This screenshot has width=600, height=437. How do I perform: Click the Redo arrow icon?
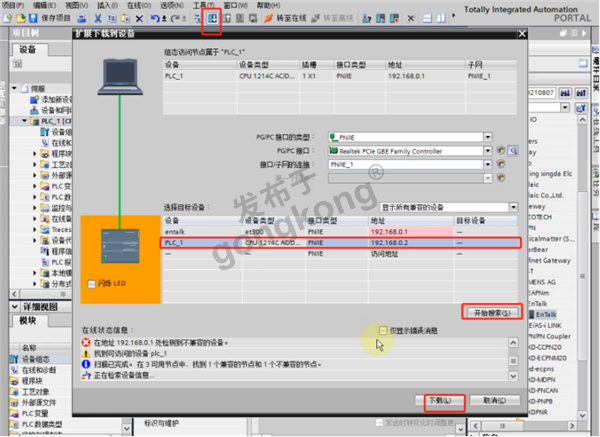pos(175,18)
